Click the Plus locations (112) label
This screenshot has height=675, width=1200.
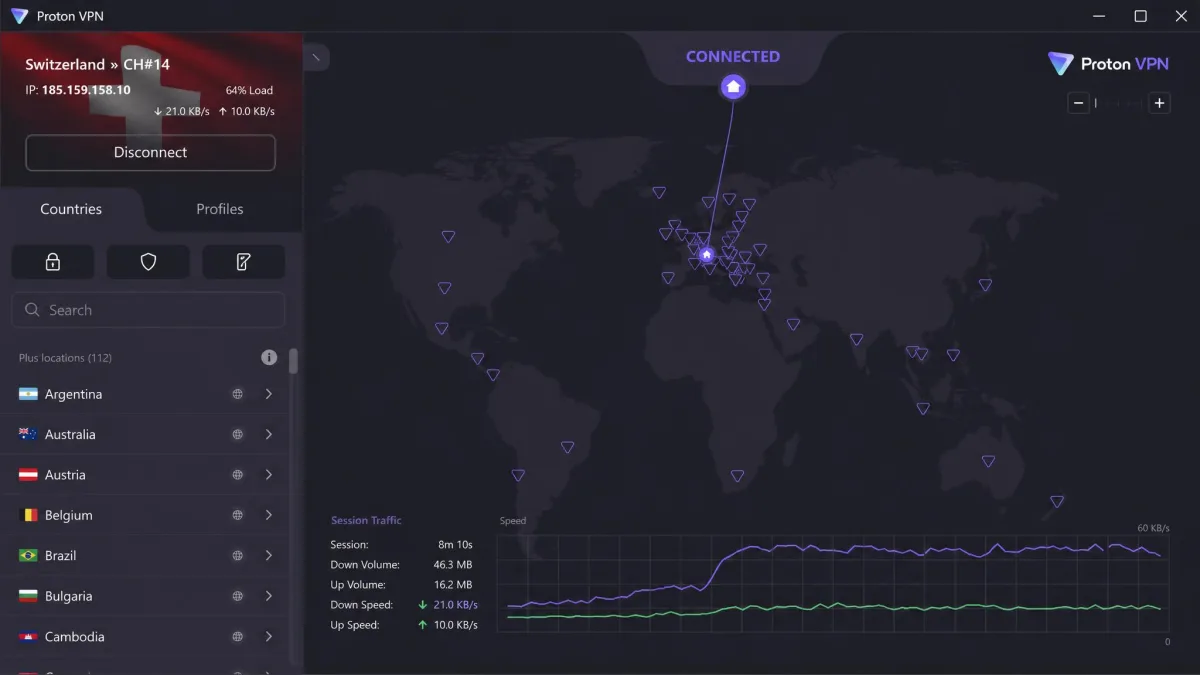[65, 357]
